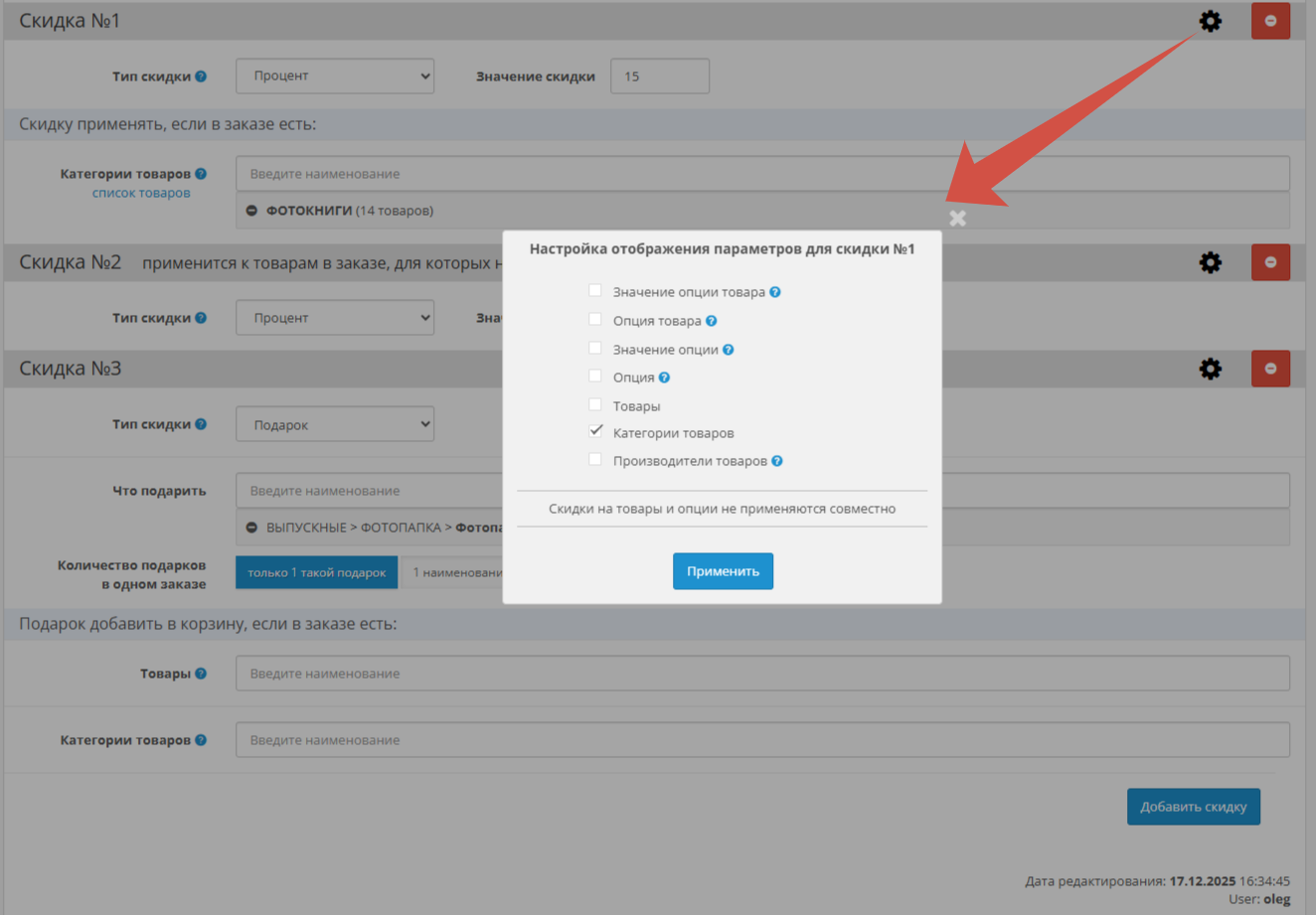The width and height of the screenshot is (1316, 915).
Task: Remove Скидка №3 using red minus button
Action: pyautogui.click(x=1270, y=369)
